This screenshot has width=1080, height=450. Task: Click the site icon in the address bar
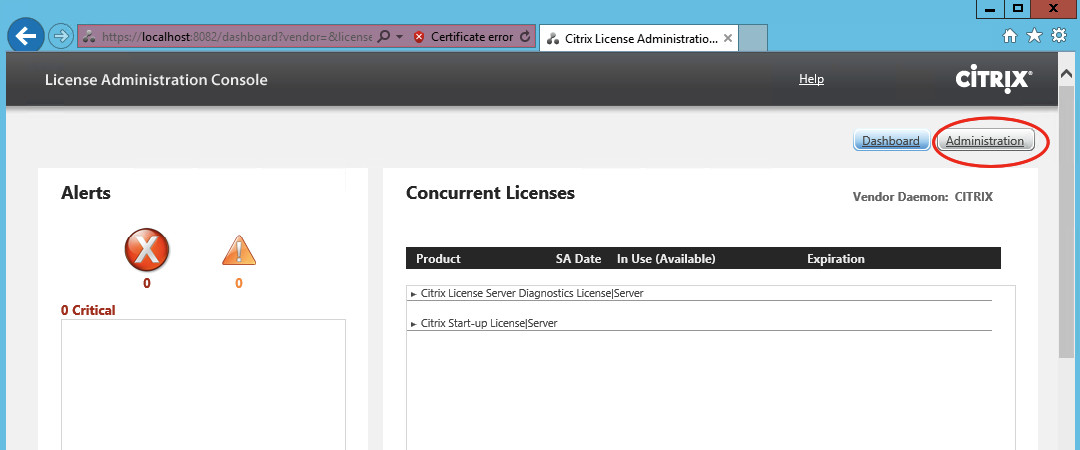(88, 37)
